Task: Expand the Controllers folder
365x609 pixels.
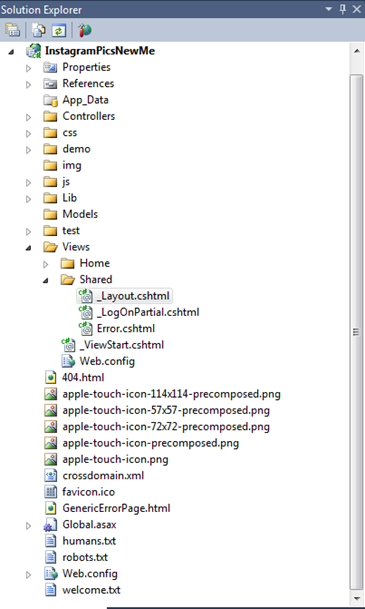Action: 28,117
